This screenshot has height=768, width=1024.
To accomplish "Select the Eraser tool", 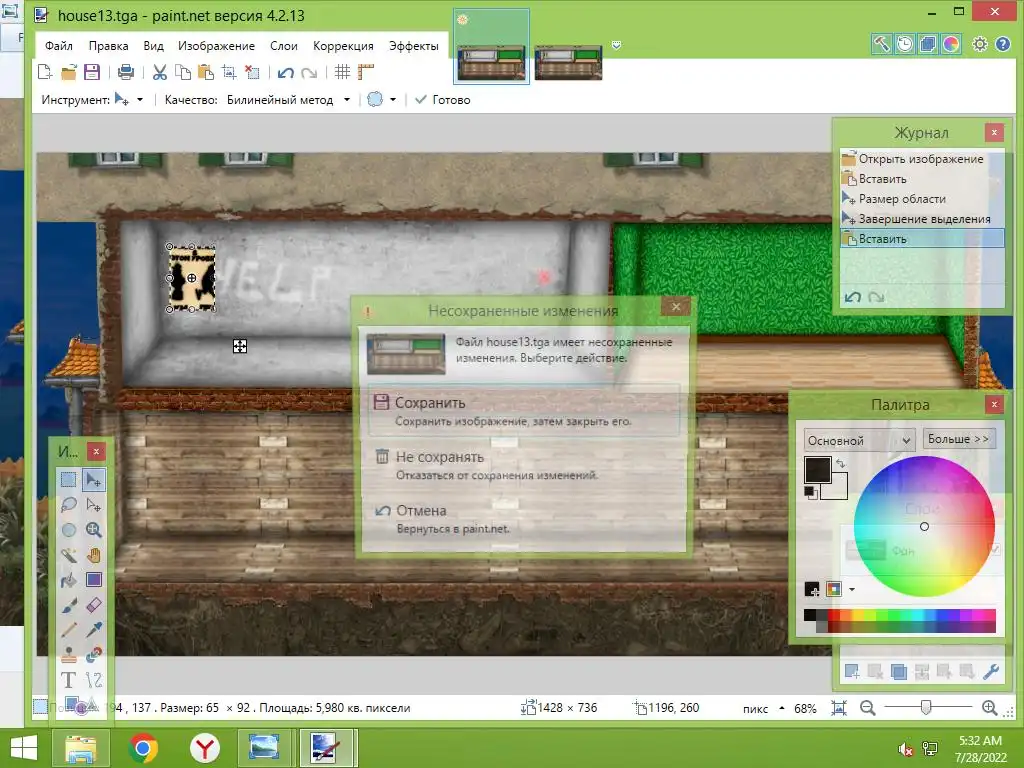I will [x=93, y=605].
